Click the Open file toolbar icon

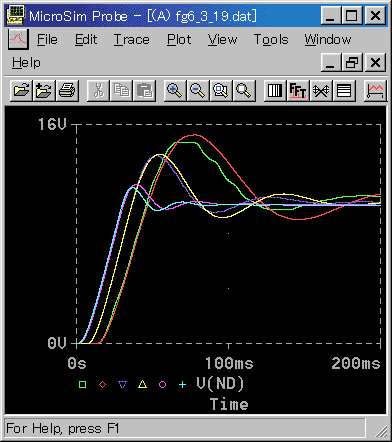(21, 91)
